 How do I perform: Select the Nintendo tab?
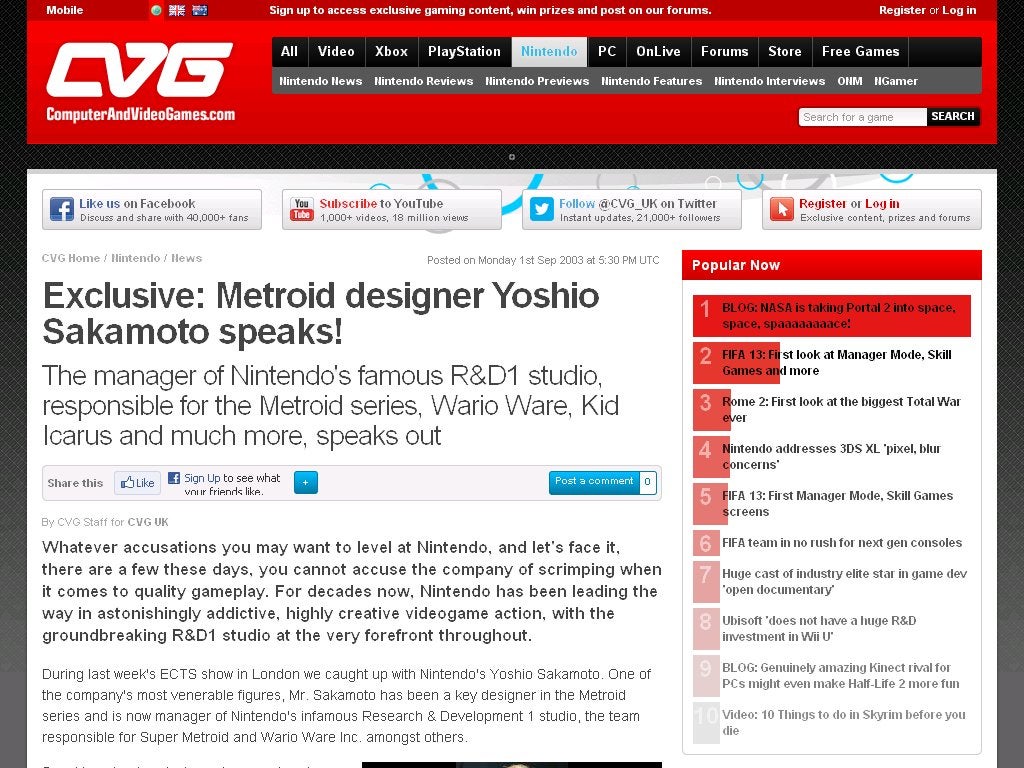click(549, 52)
